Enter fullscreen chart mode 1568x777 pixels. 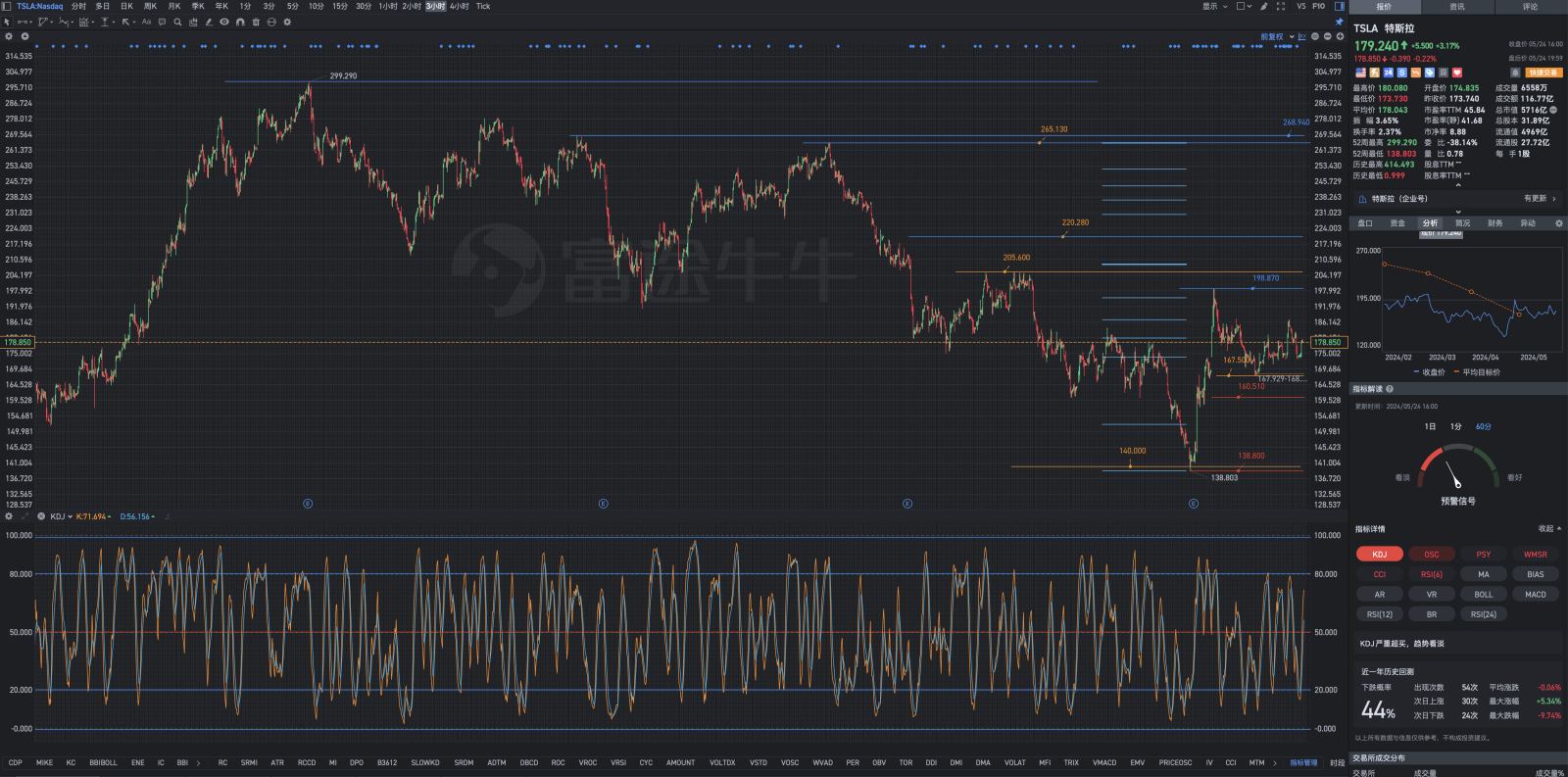pos(1281,6)
